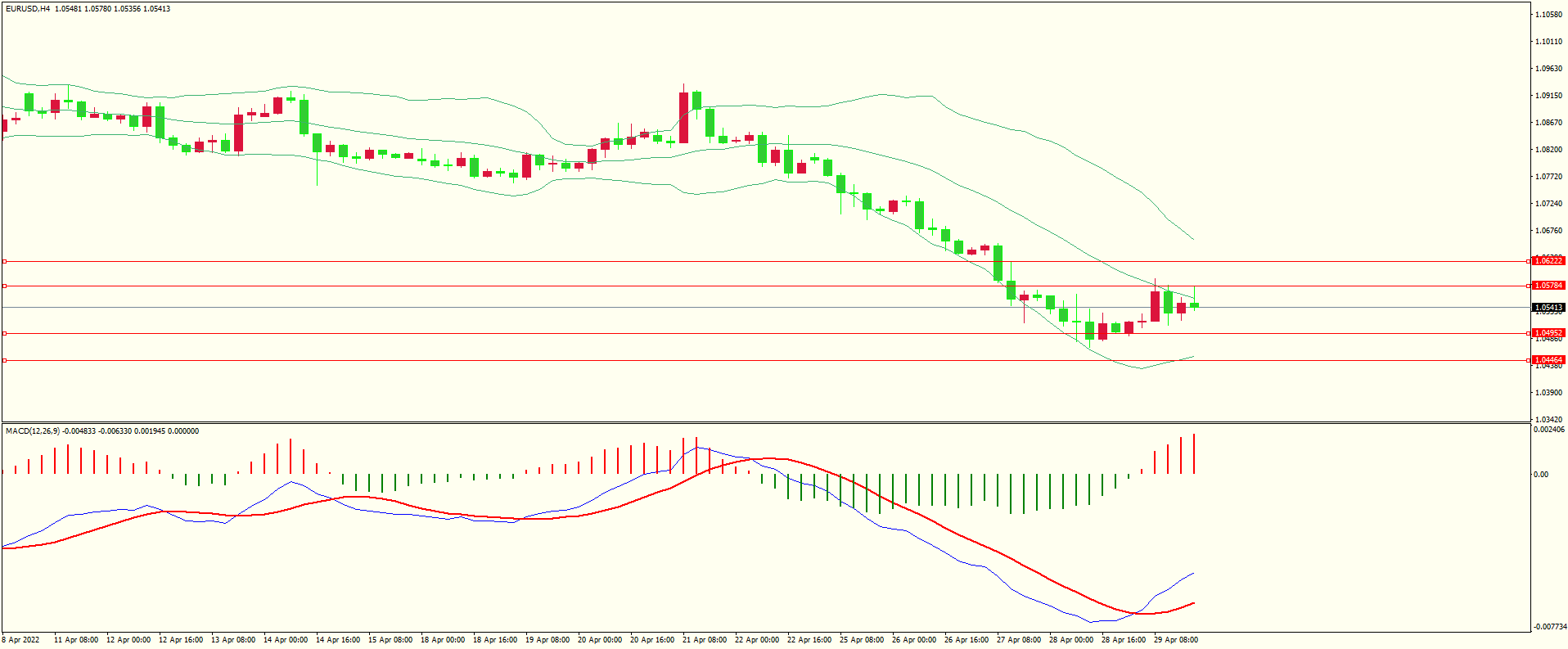
Task: Click the 1.04464 red price label
Action: pos(1548,360)
